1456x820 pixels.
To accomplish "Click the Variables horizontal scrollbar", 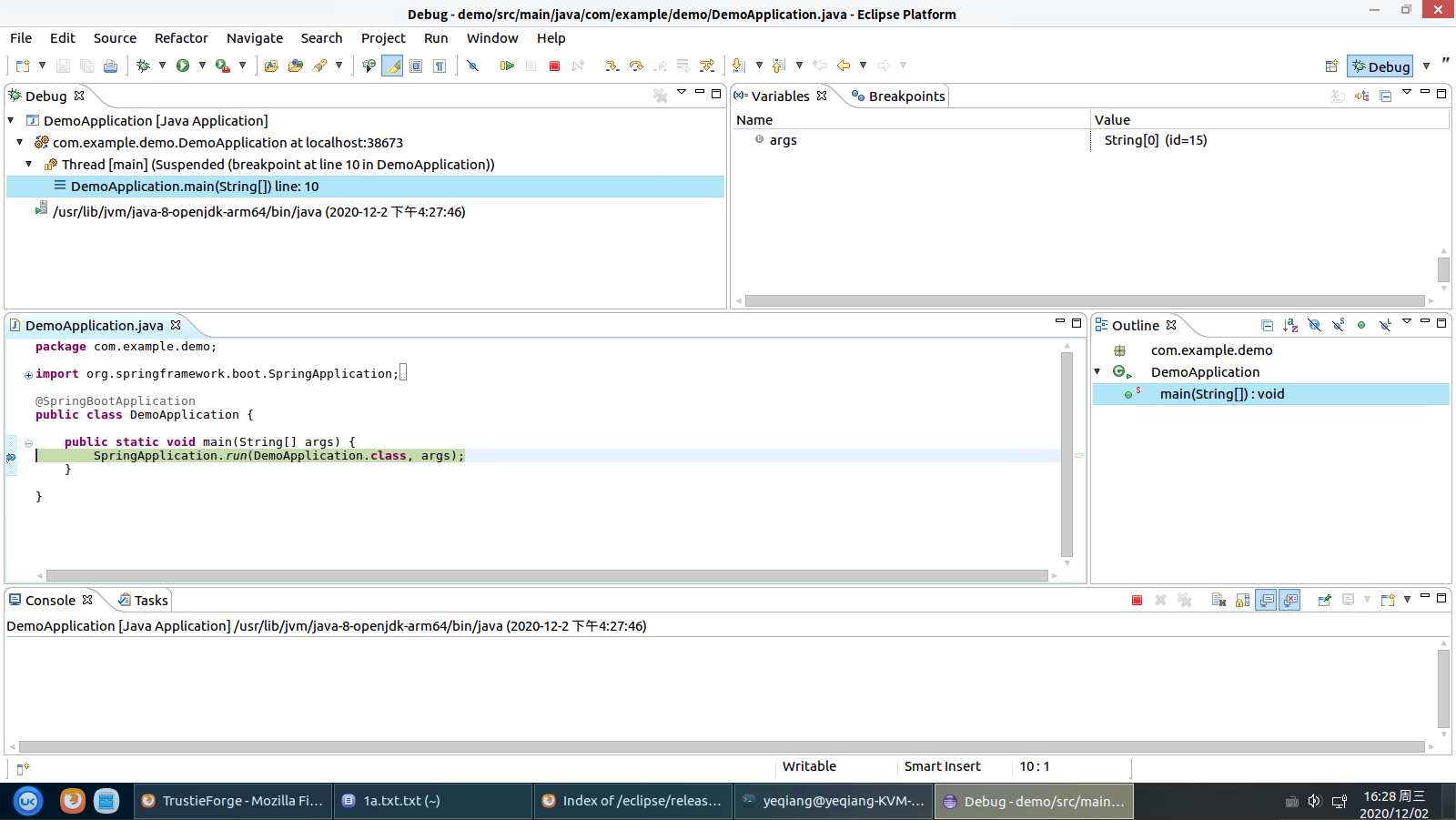I will [1085, 300].
